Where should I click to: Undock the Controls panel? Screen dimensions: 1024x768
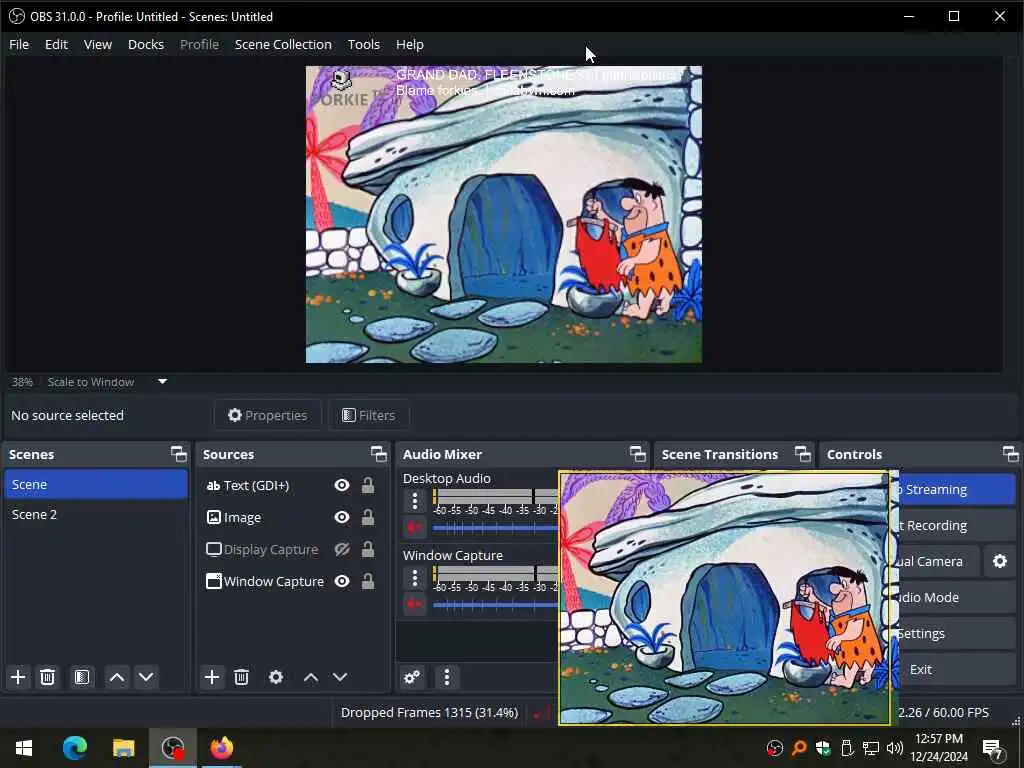point(1010,454)
